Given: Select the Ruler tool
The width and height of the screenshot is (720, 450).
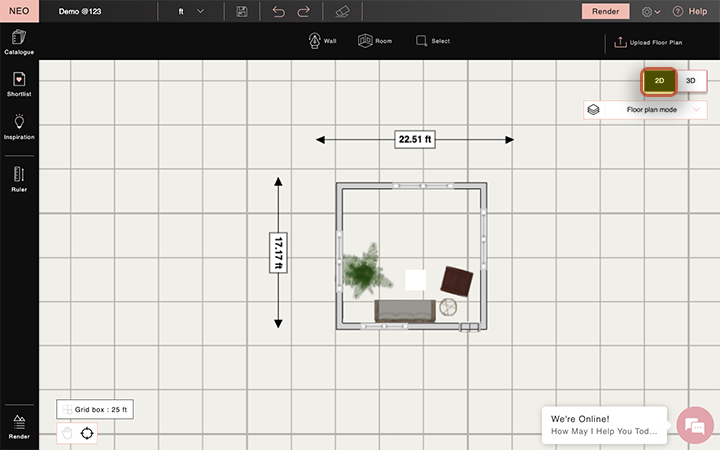Looking at the screenshot, I should (x=19, y=179).
